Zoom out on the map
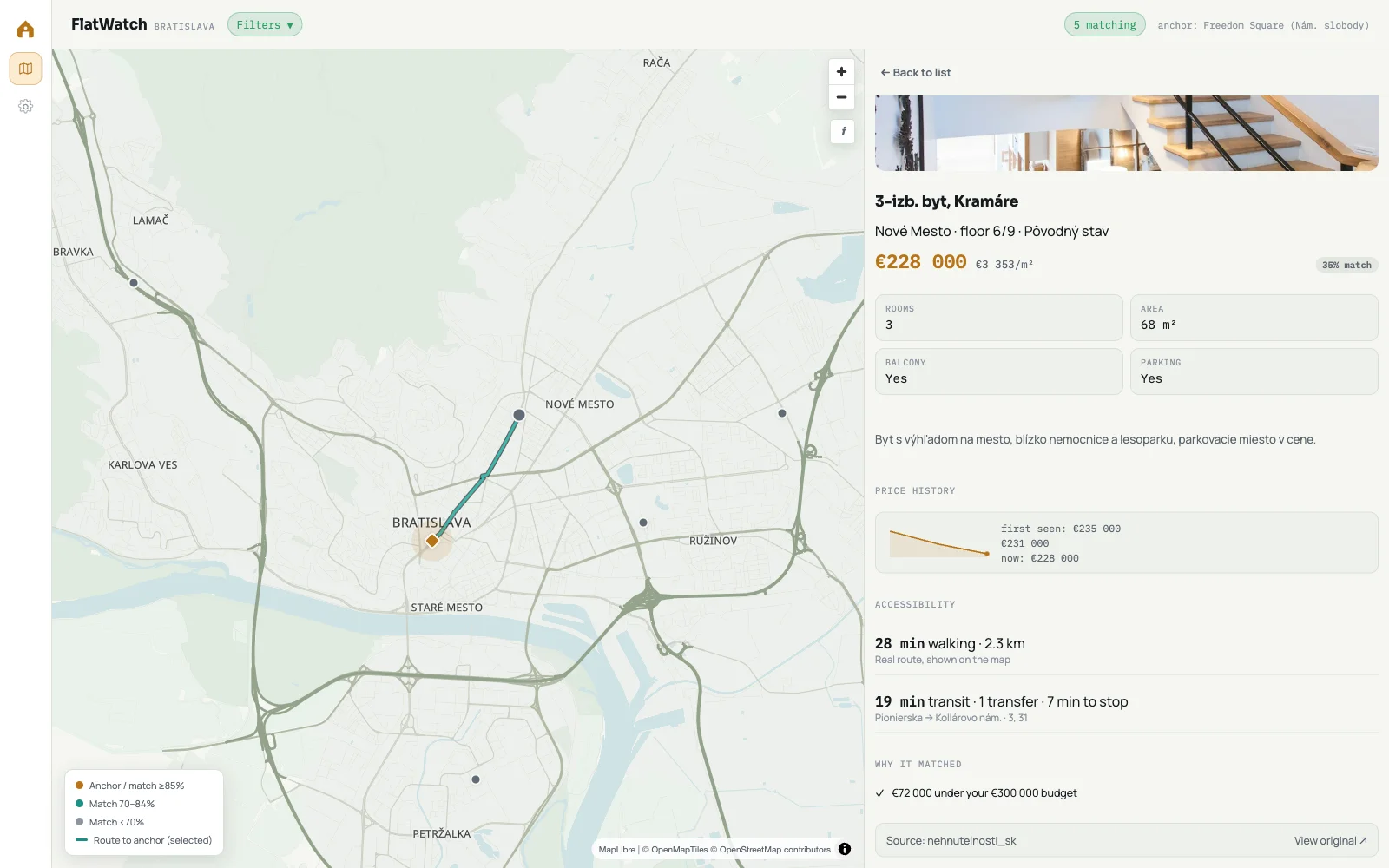Image resolution: width=1389 pixels, height=868 pixels. pyautogui.click(x=841, y=97)
